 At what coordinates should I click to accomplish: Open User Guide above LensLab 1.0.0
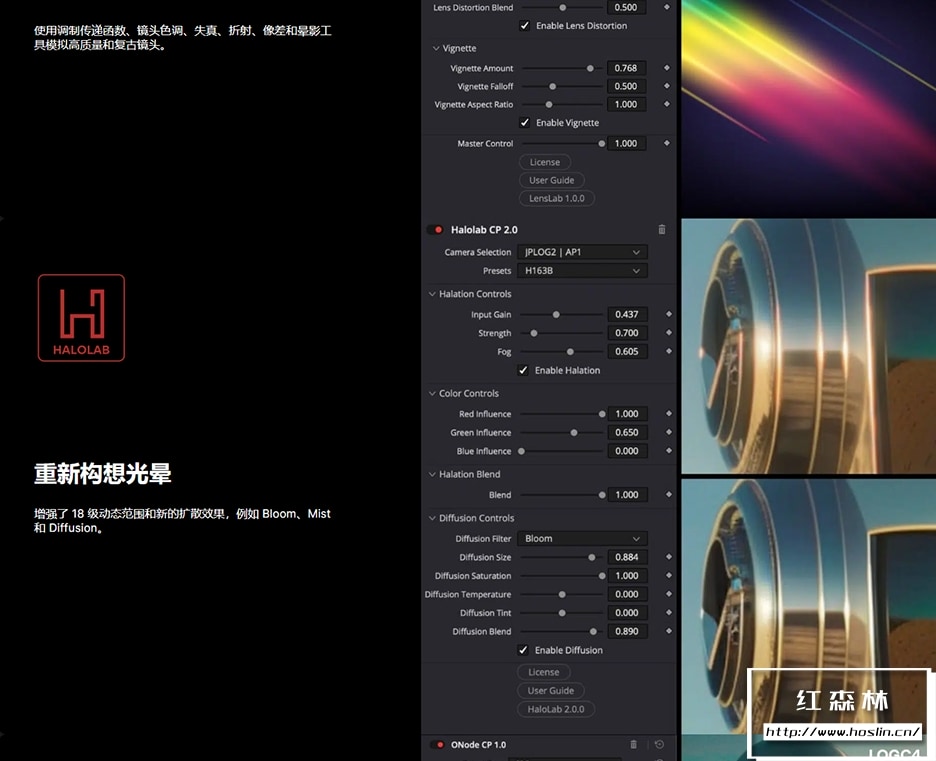point(551,180)
